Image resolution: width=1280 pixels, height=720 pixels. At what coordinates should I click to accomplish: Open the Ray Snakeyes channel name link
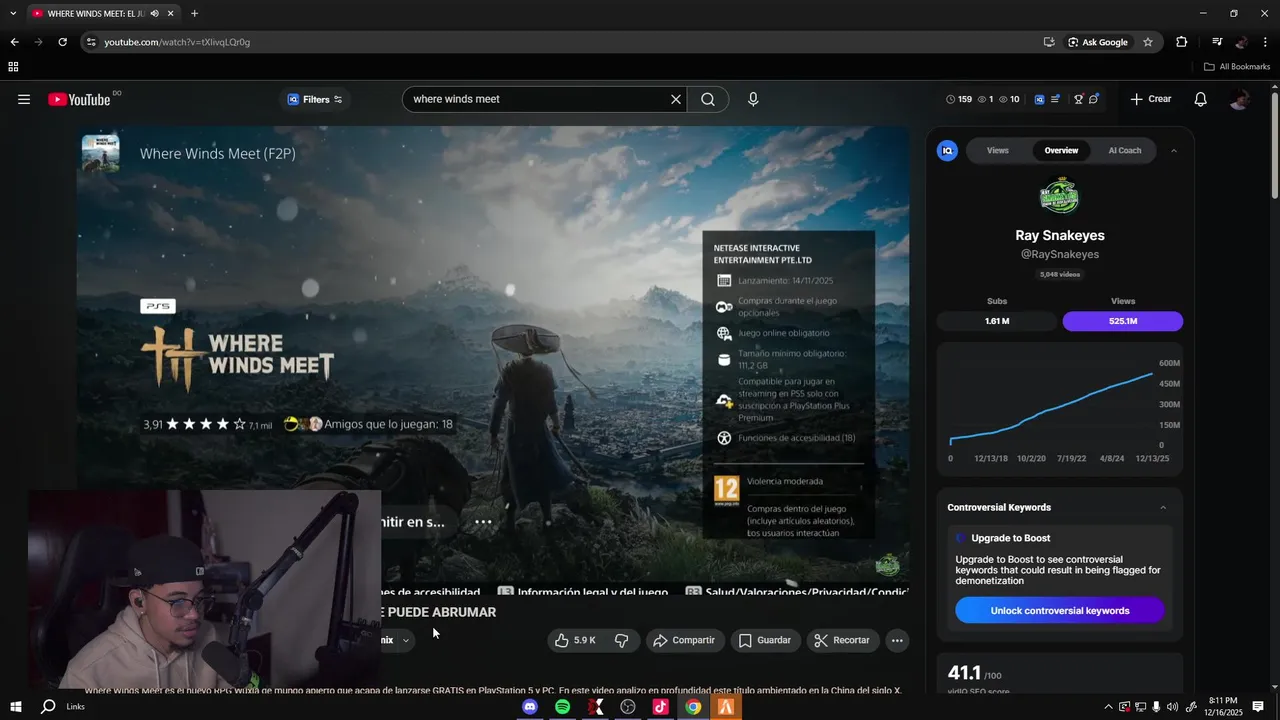[x=1060, y=236]
